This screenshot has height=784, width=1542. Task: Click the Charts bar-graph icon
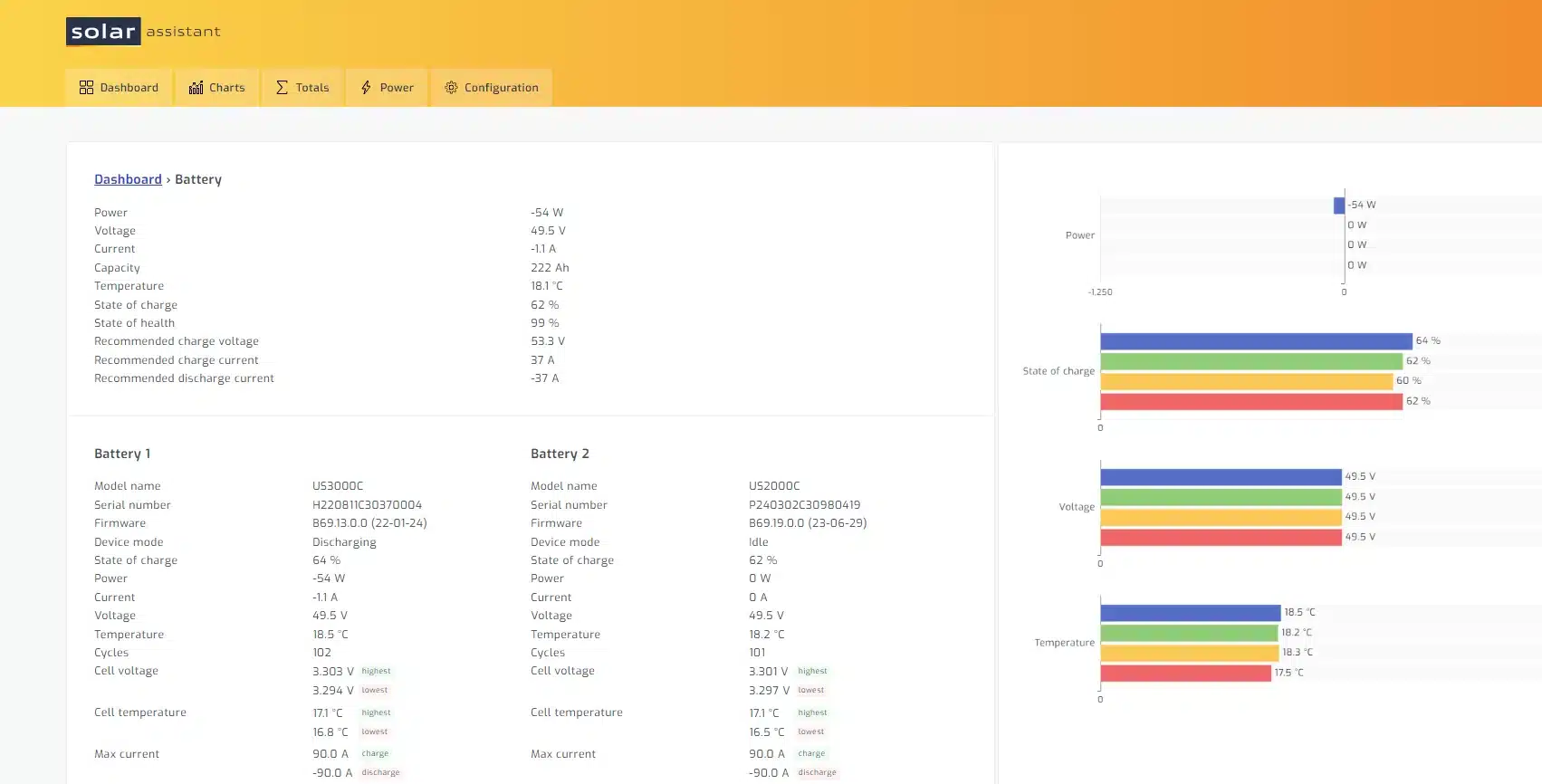196,88
